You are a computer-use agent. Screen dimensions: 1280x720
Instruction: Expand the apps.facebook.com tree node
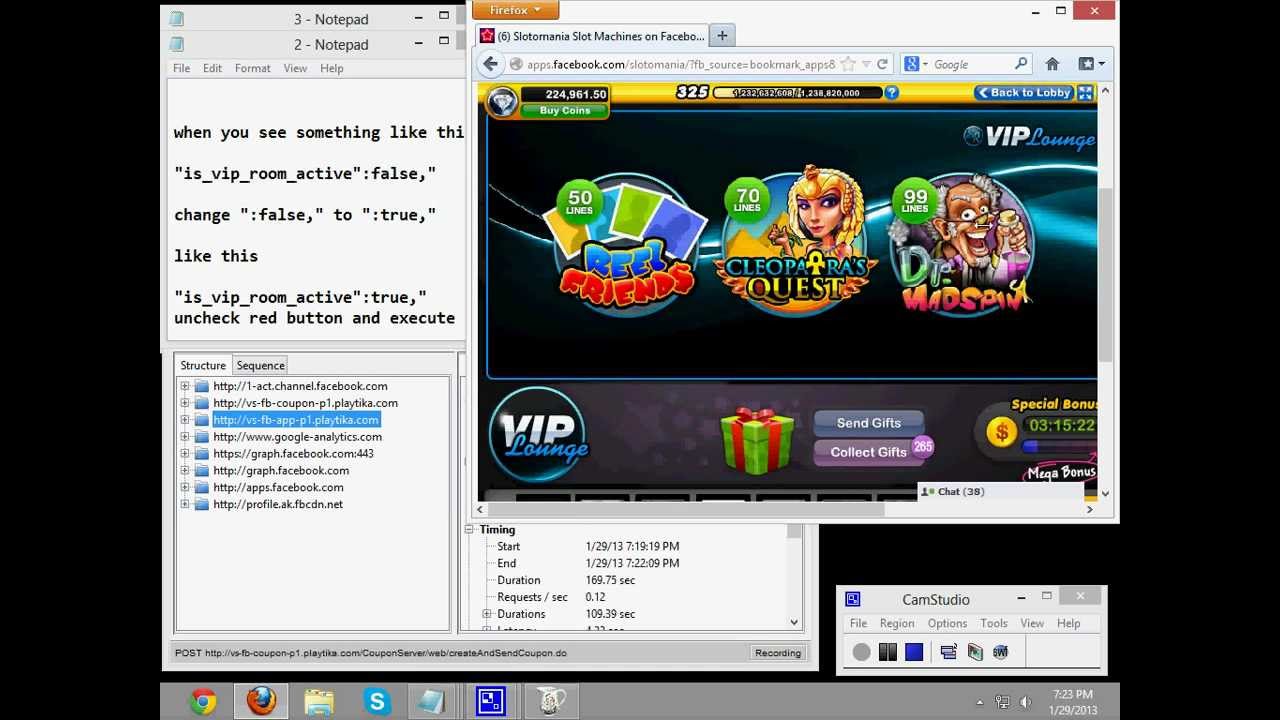pyautogui.click(x=185, y=488)
